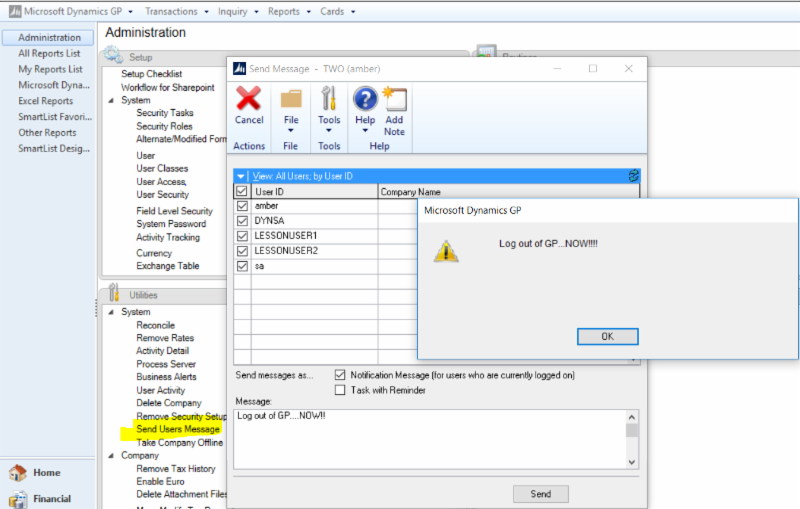Click the message box scroll up arrow
The image size is (800, 509).
[632, 417]
